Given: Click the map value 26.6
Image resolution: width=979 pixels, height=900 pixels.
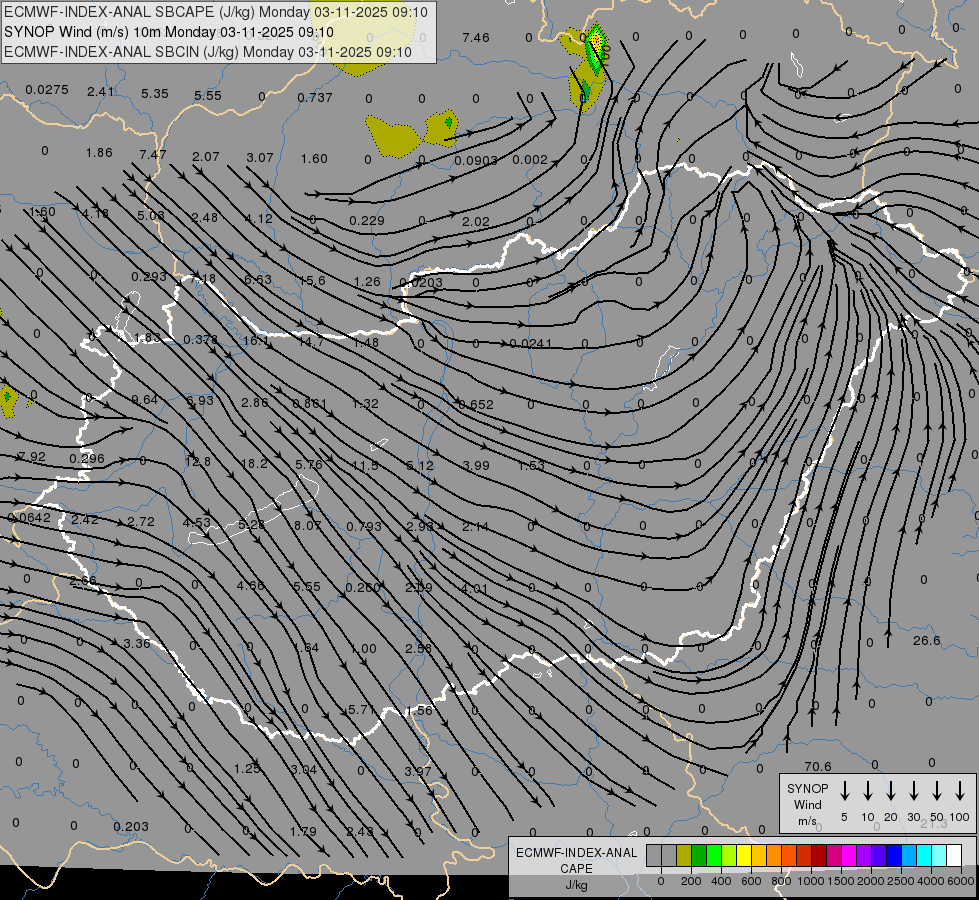Looking at the screenshot, I should (927, 641).
